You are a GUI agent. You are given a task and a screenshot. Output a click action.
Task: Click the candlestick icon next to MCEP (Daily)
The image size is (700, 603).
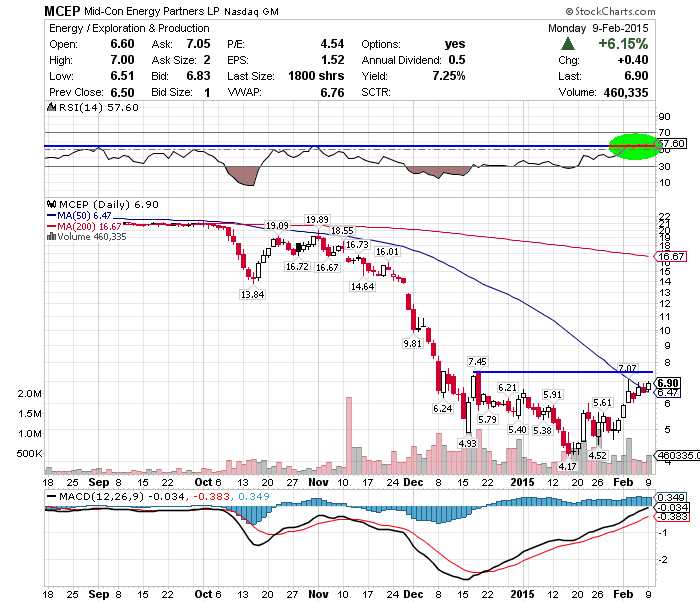pos(51,204)
